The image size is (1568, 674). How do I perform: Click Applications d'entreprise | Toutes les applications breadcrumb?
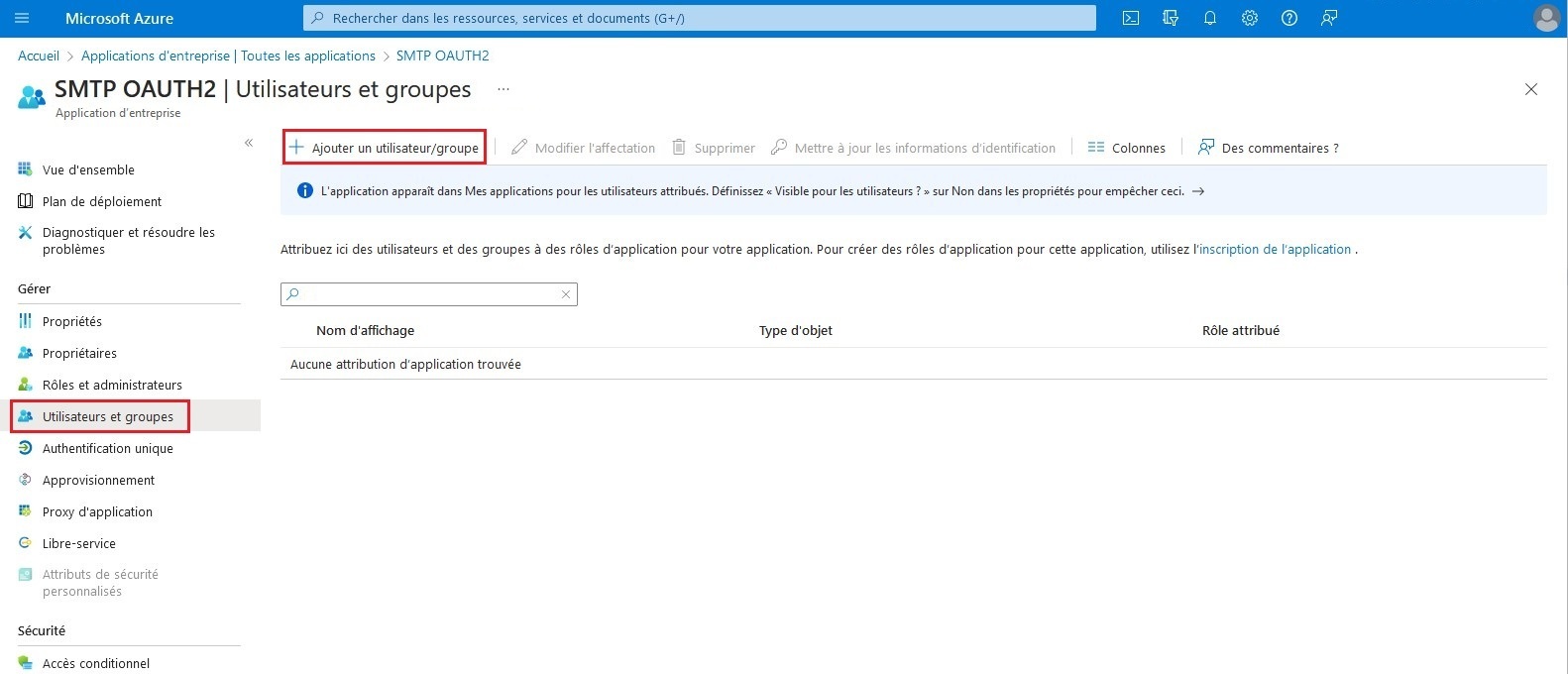(x=228, y=56)
